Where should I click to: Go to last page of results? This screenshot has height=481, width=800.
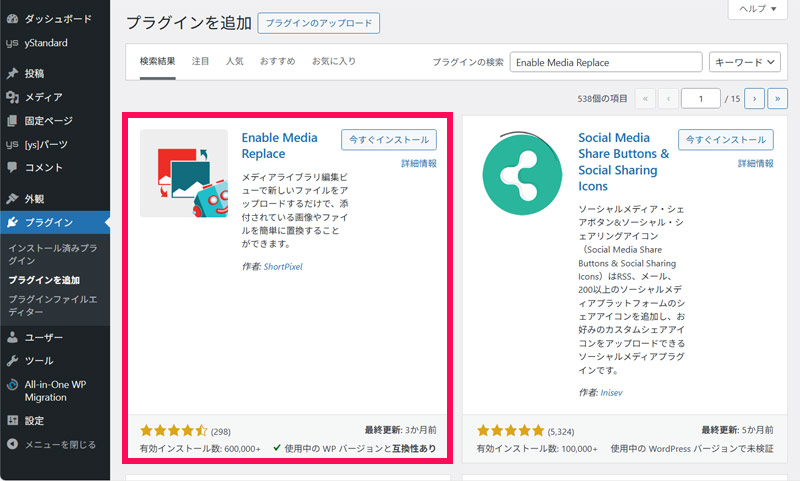click(x=778, y=98)
